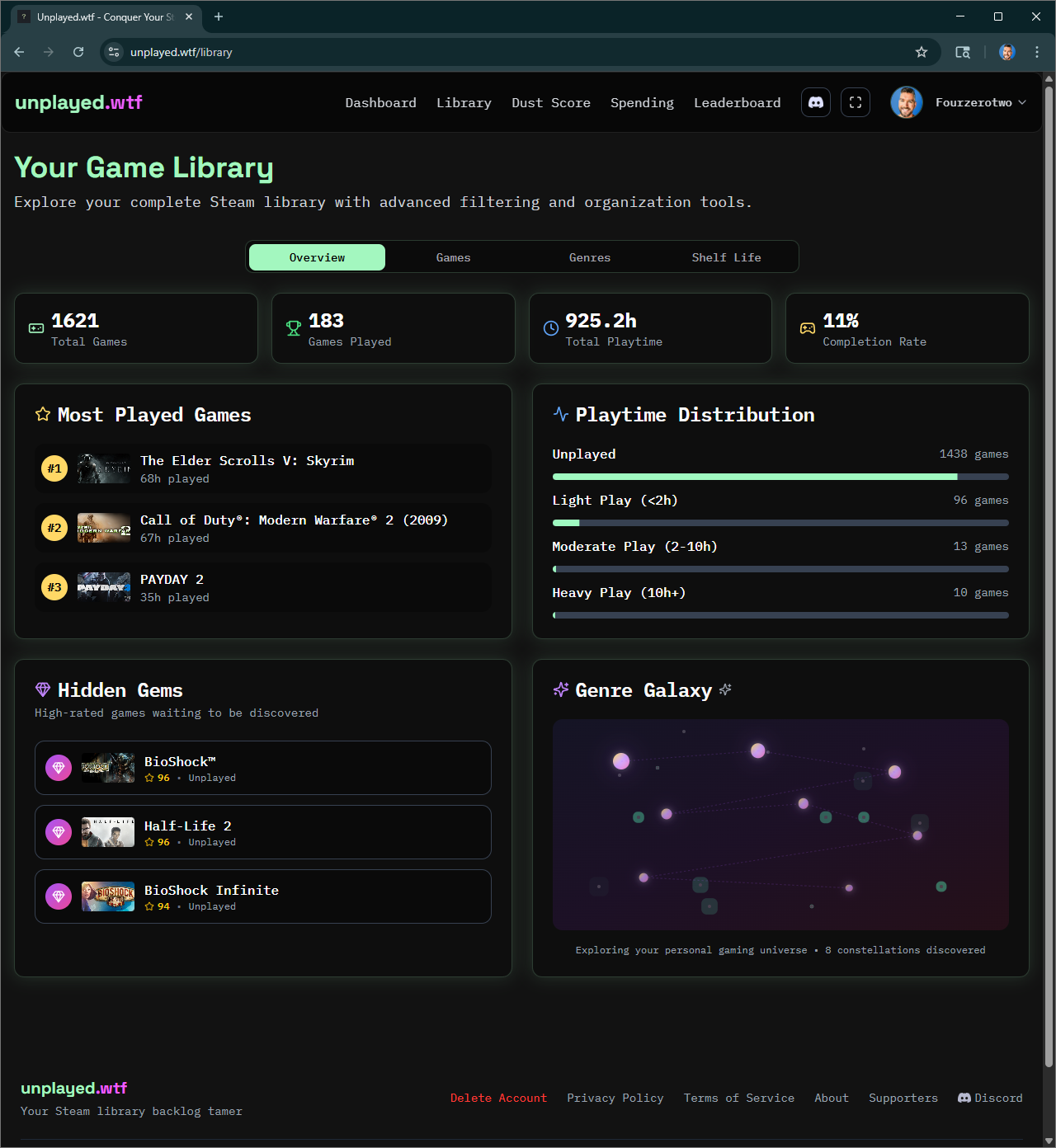Switch to the Genres tab
Viewport: 1056px width, 1148px height.
pyautogui.click(x=590, y=257)
